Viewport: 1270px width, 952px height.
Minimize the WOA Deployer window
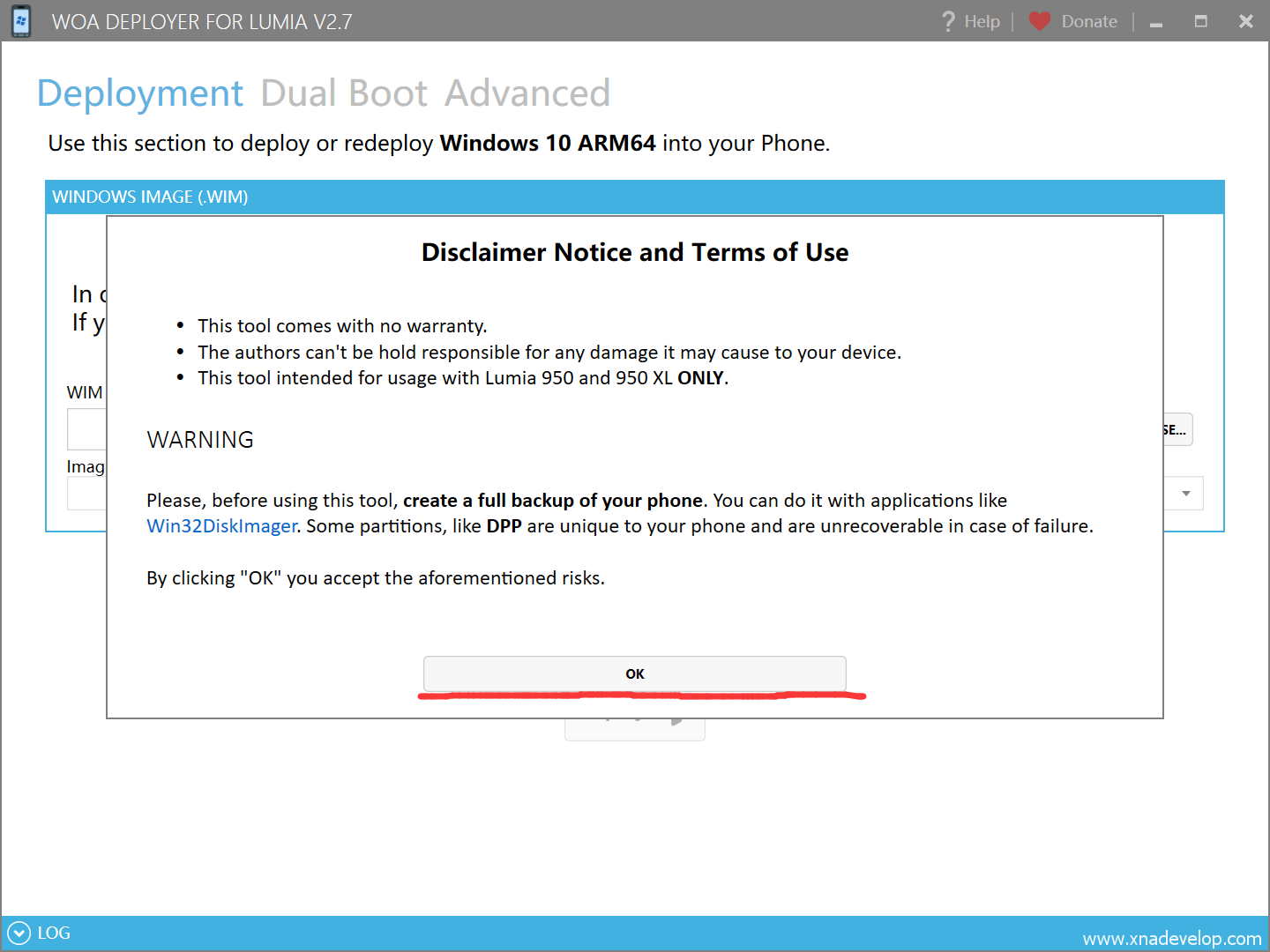click(1156, 23)
